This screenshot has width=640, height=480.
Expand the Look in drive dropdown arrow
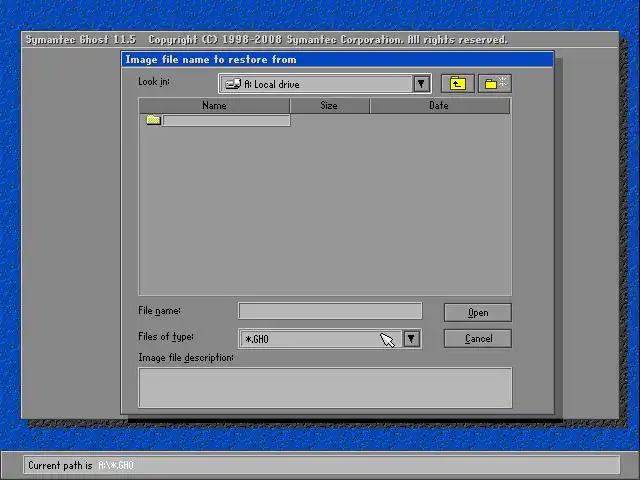click(421, 84)
